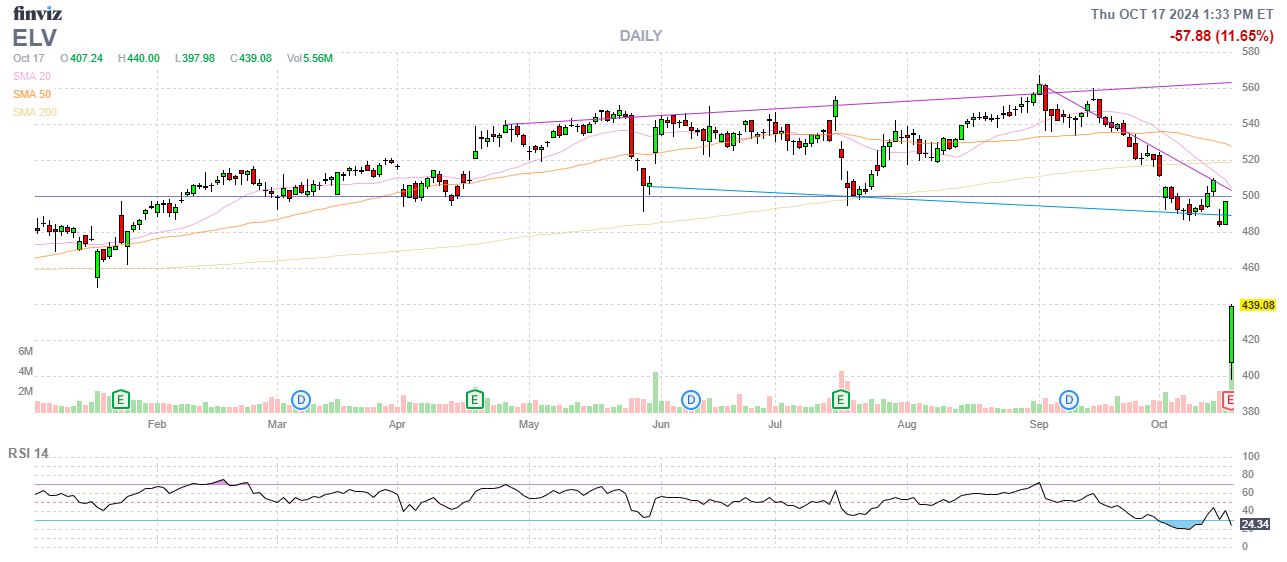
Task: Click the latest tall green candlestick
Action: pyautogui.click(x=1230, y=340)
